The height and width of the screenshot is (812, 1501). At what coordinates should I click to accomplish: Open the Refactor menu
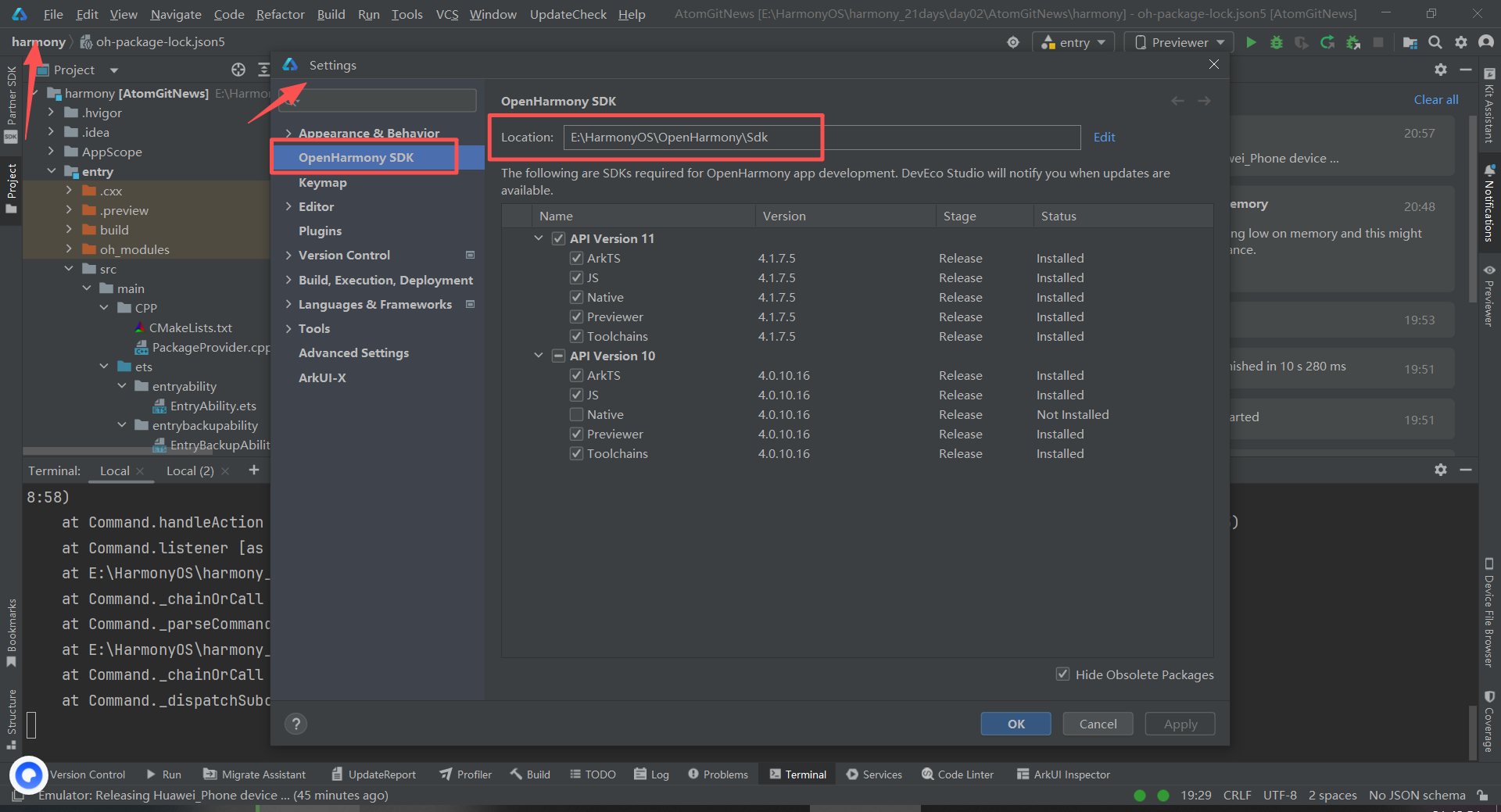[280, 14]
